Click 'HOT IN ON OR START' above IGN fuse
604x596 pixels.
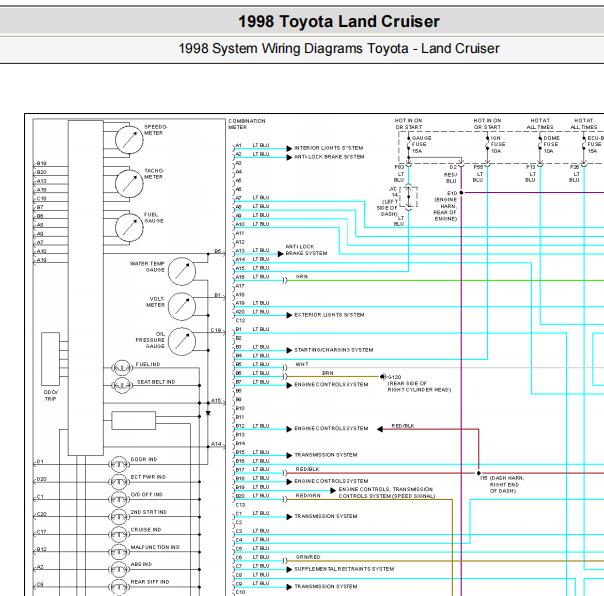(x=487, y=124)
